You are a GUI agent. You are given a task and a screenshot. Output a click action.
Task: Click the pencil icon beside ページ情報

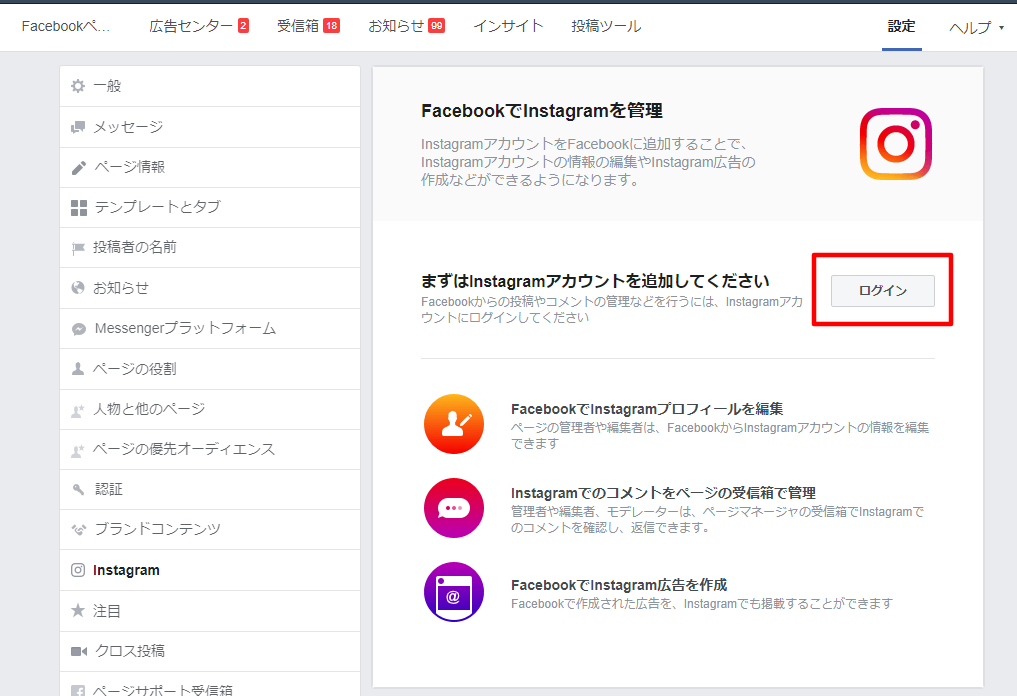point(78,167)
